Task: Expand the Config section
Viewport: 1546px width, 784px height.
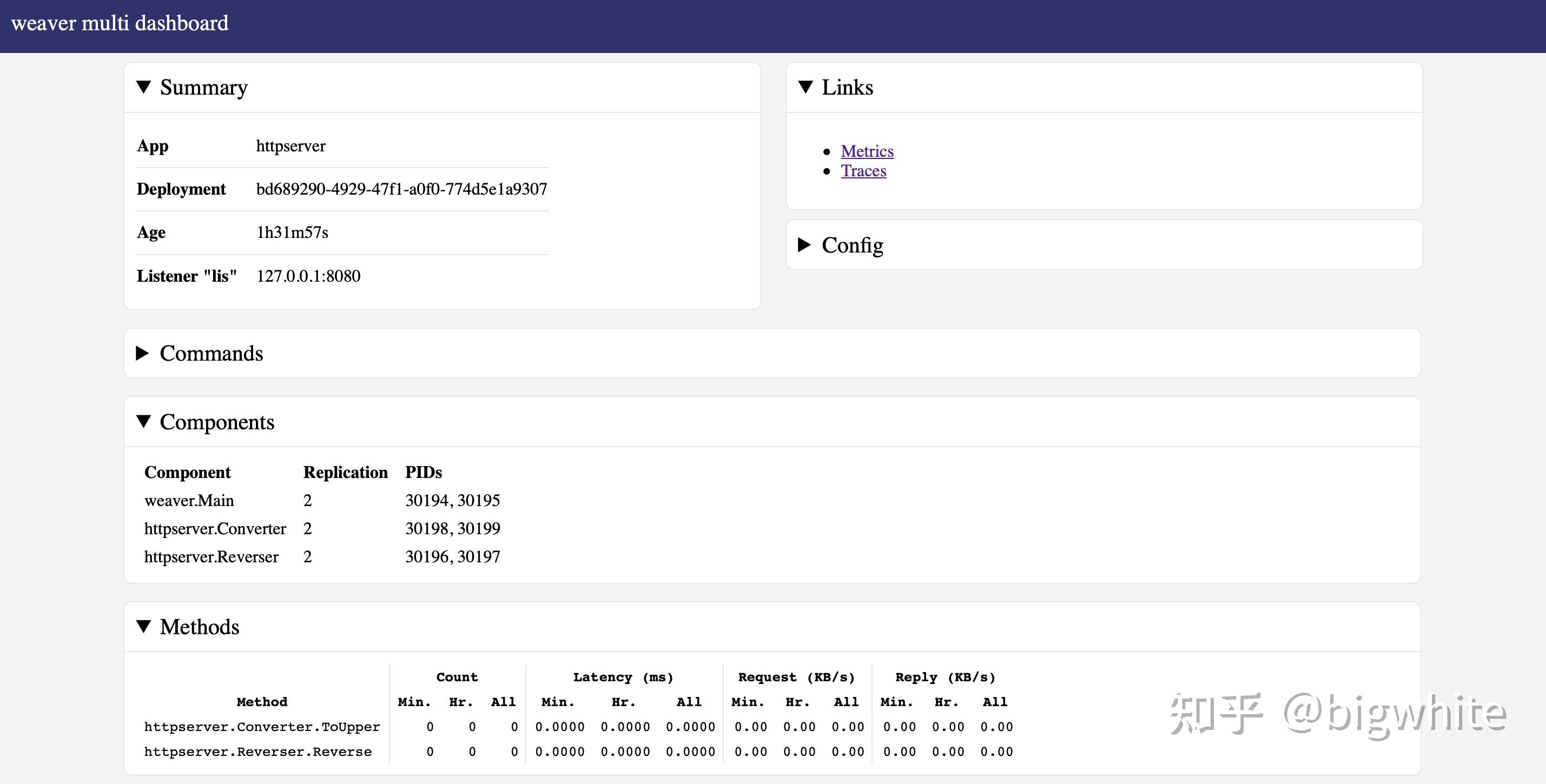Action: coord(804,245)
